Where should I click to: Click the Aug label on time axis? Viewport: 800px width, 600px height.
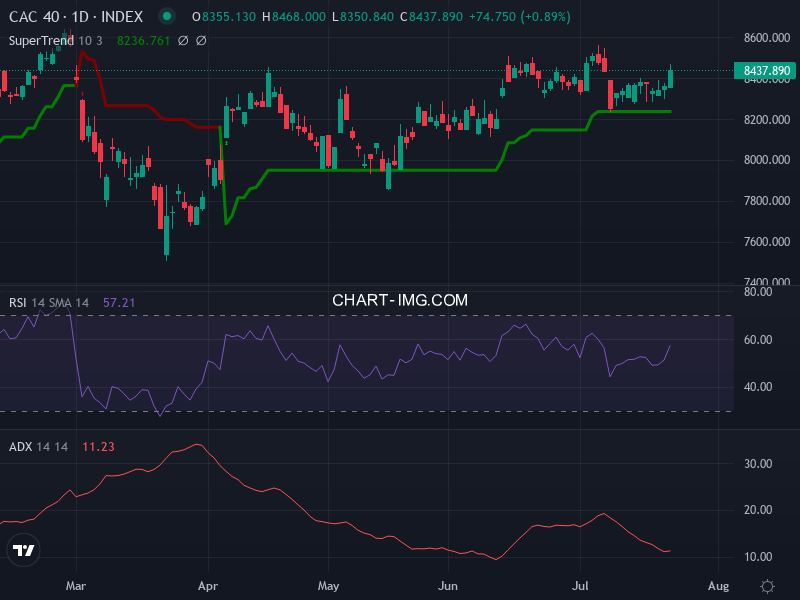718,586
